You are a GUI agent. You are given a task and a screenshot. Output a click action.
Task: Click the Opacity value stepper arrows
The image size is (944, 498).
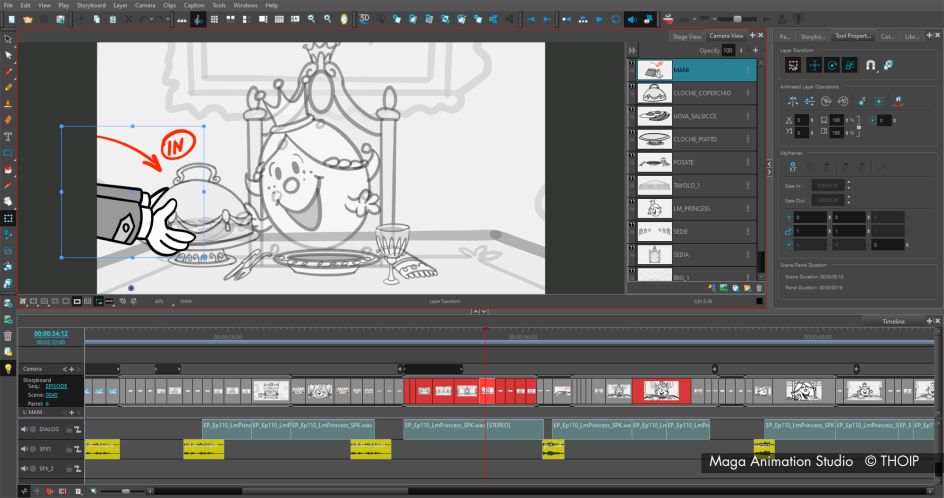pyautogui.click(x=741, y=51)
